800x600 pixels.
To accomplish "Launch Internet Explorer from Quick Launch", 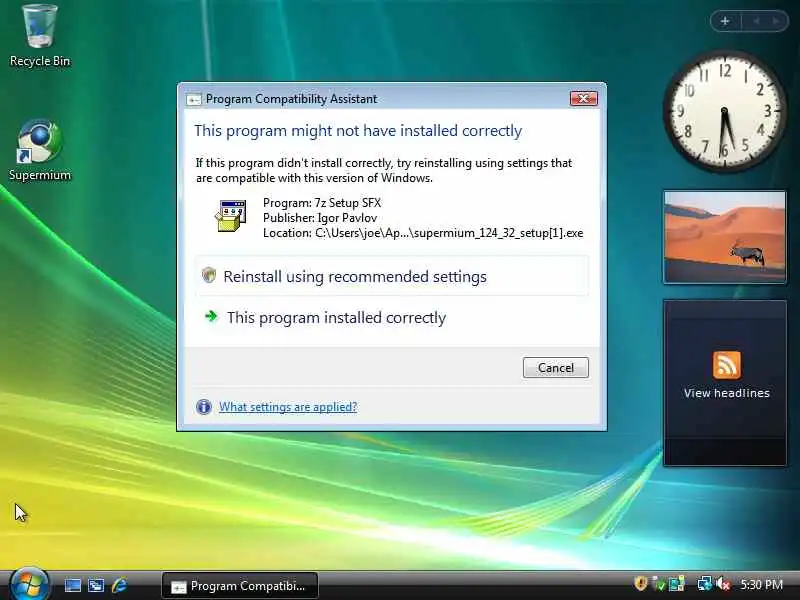I will [x=119, y=585].
